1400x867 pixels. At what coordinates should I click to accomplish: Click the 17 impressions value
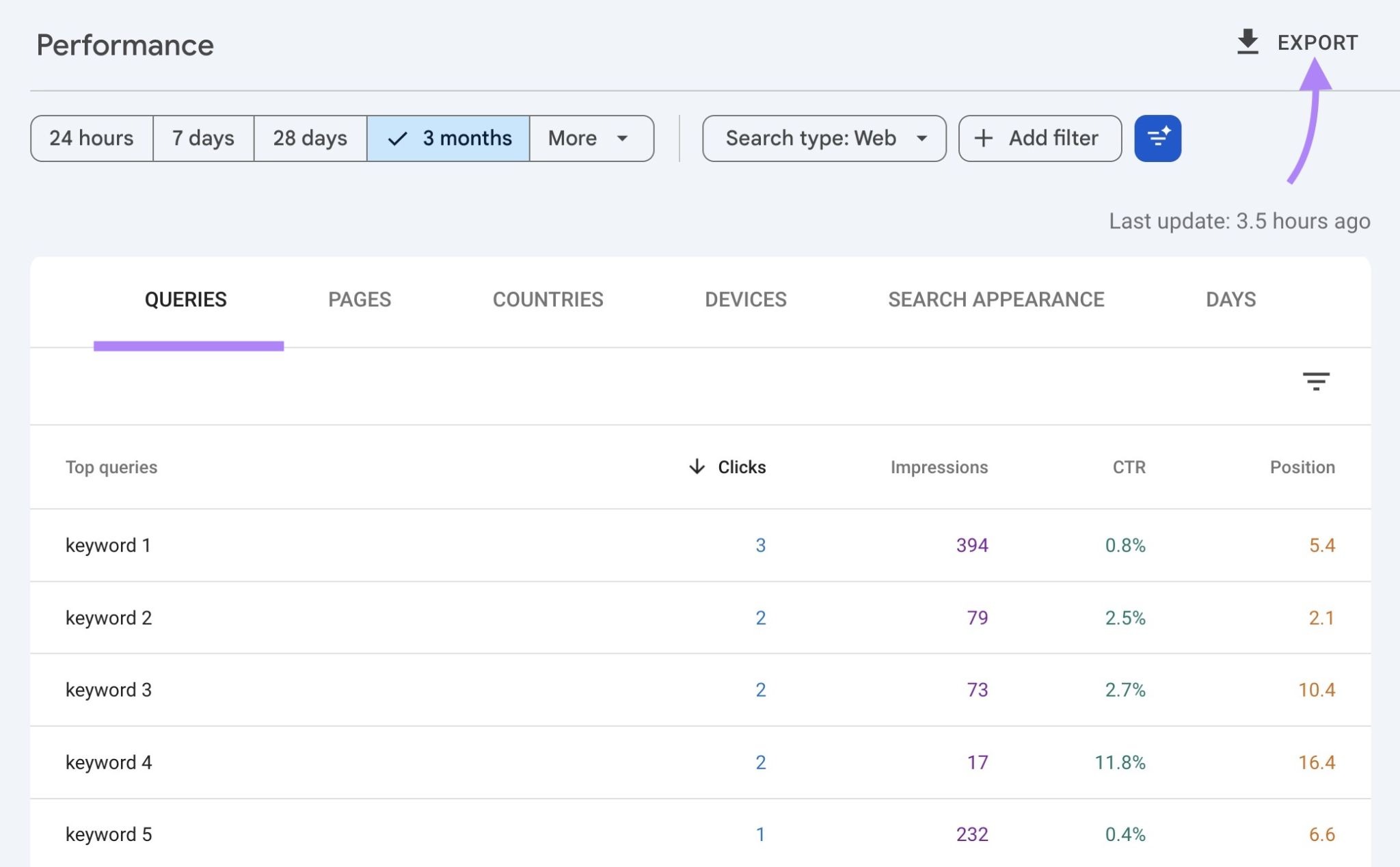point(978,762)
